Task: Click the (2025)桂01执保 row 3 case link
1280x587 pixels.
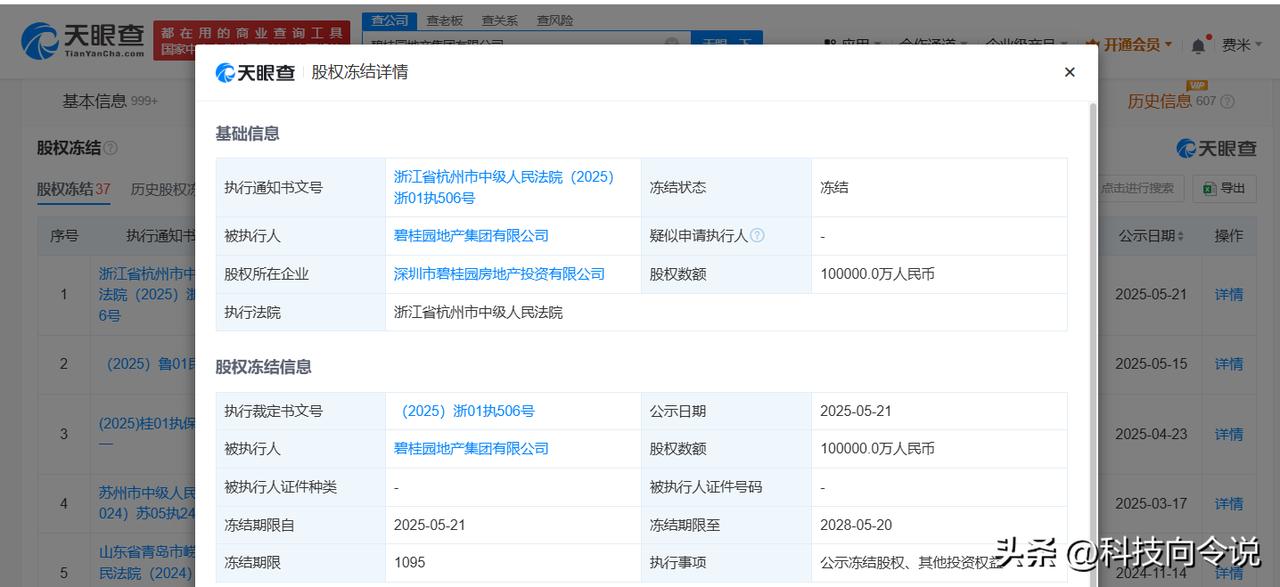Action: coord(147,433)
